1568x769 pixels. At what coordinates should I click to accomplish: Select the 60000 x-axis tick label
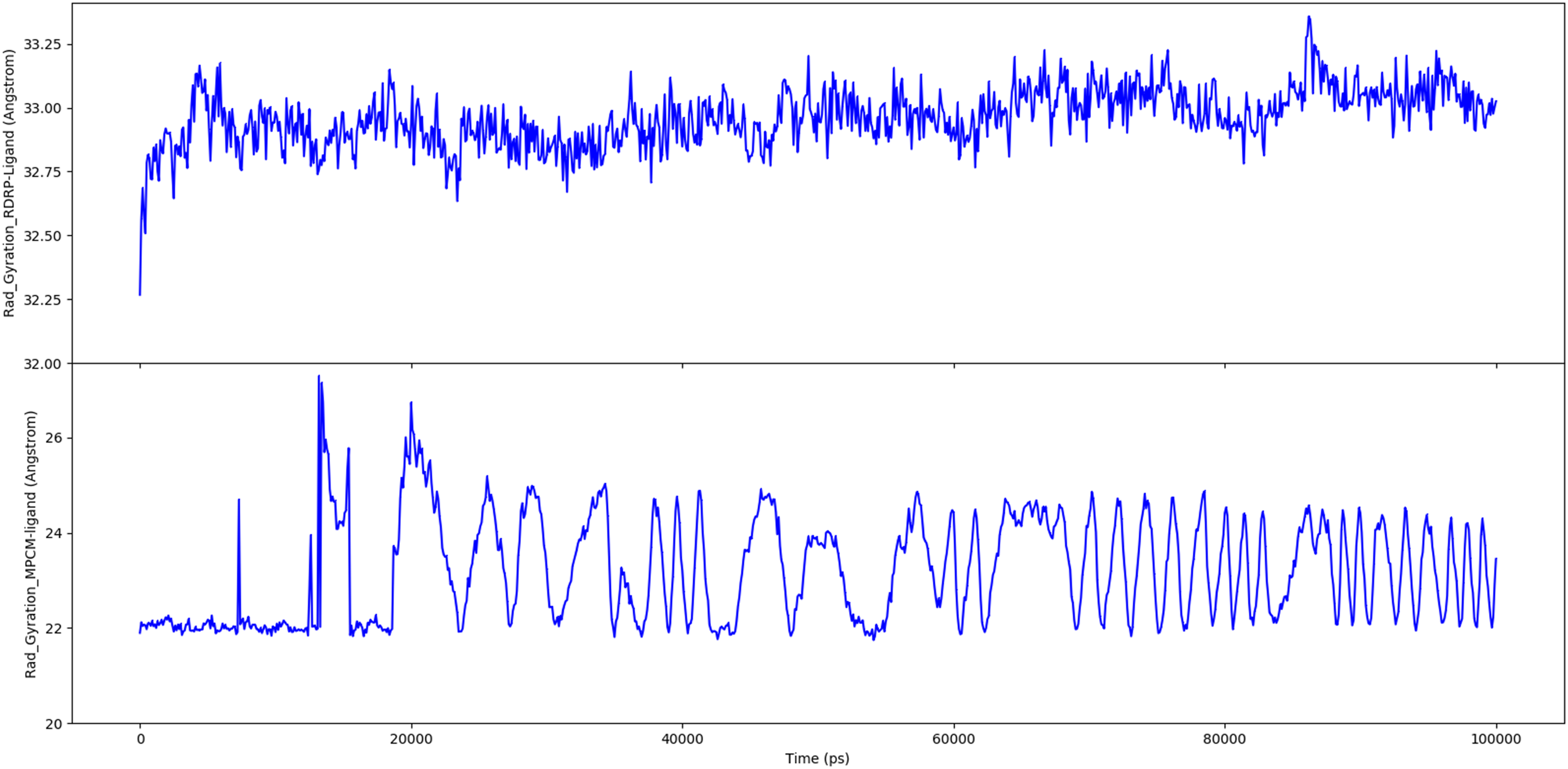coord(953,739)
